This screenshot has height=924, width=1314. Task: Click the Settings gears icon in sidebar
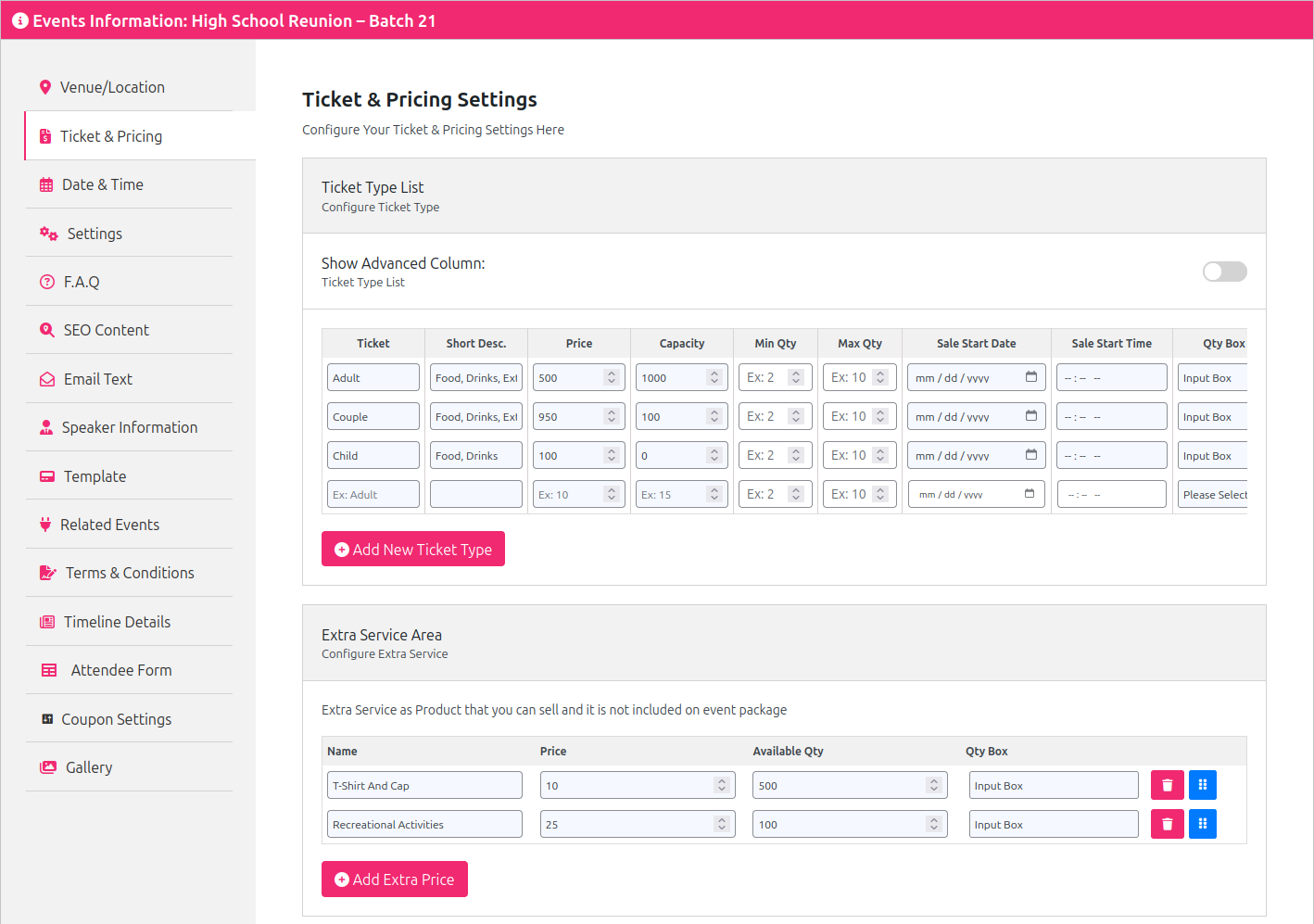(48, 234)
